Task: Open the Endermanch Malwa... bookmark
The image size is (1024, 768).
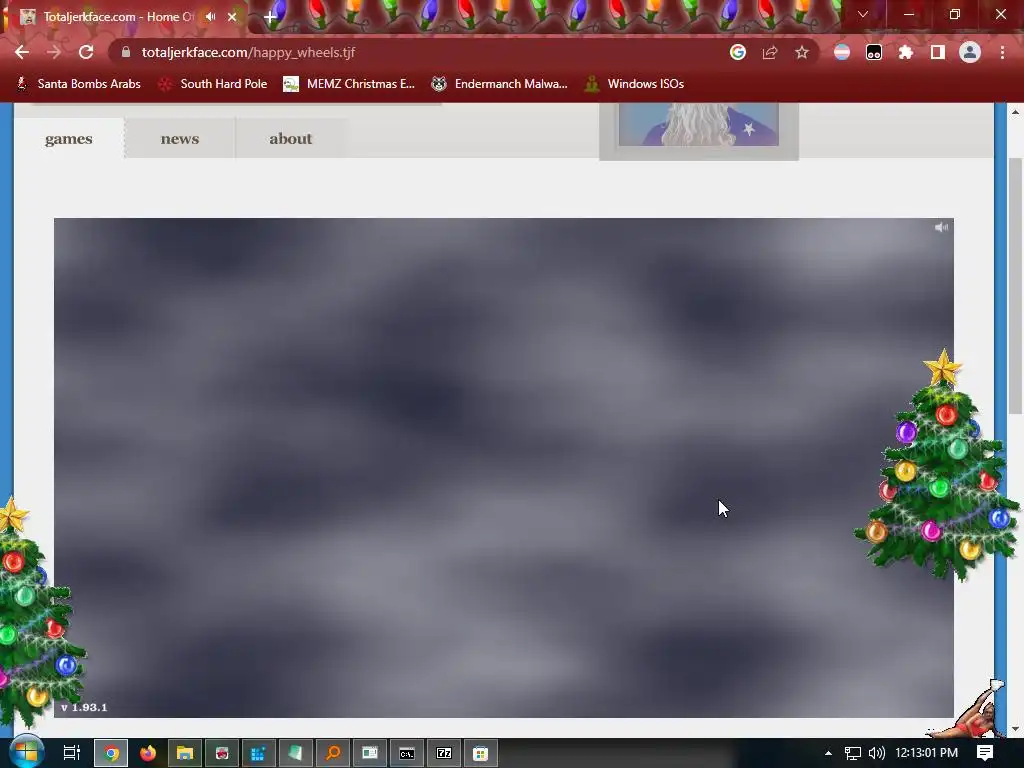Action: 500,84
